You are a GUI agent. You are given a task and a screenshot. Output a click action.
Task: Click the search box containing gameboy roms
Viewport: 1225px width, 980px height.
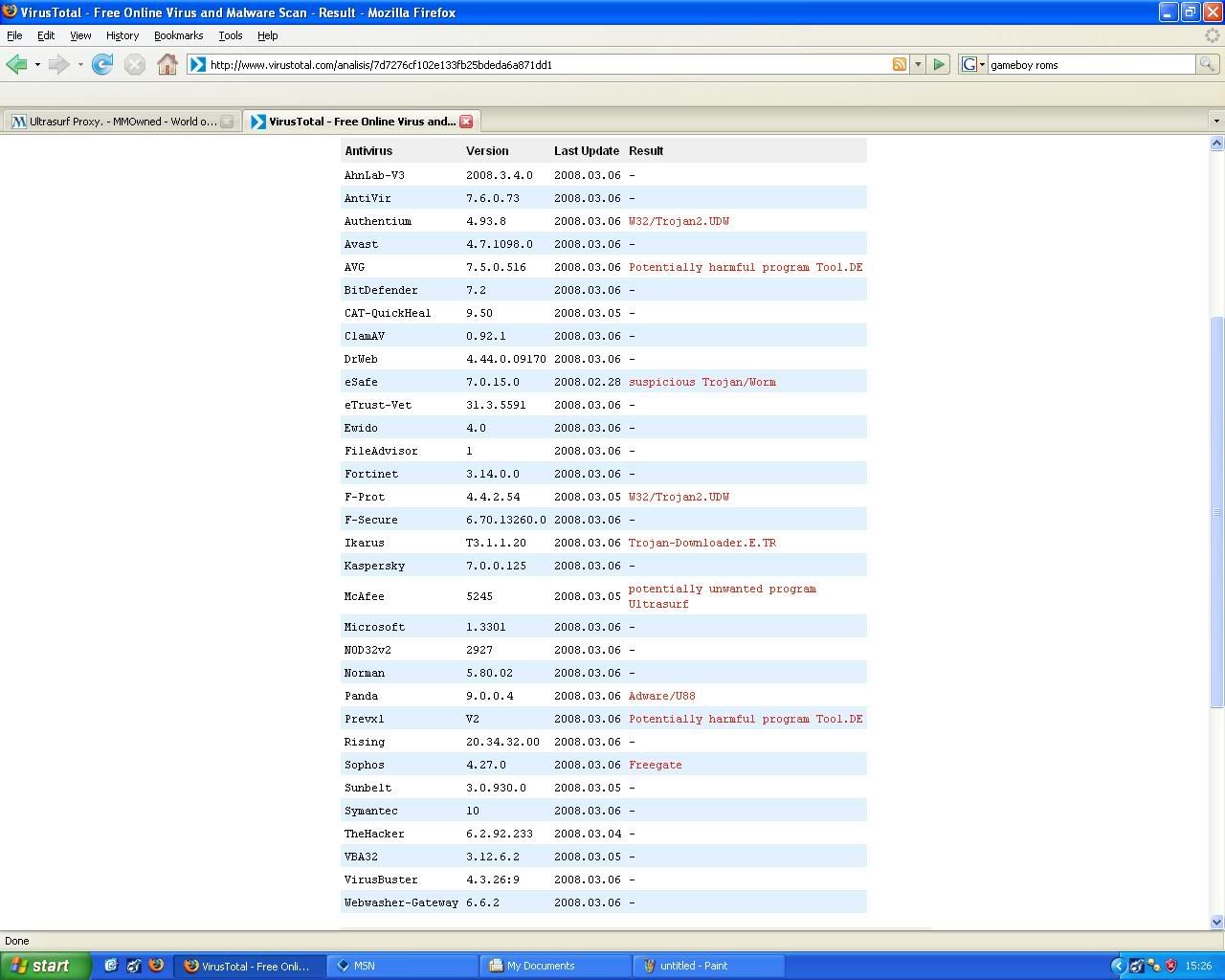pos(1091,64)
